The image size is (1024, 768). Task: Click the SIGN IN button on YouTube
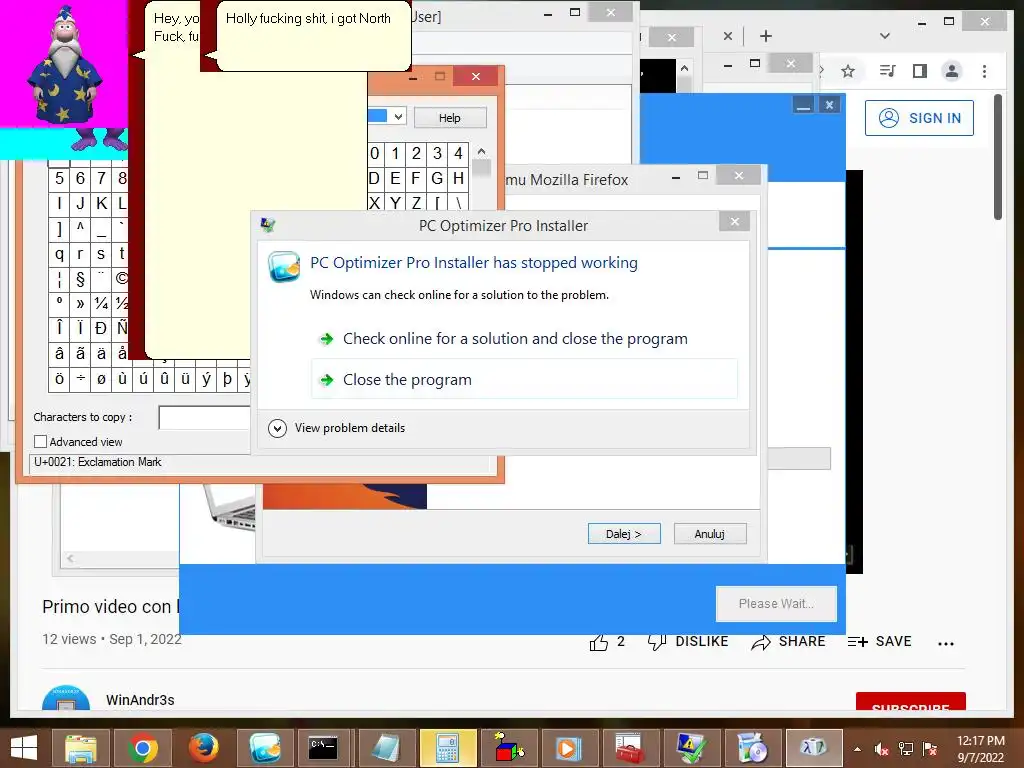click(x=919, y=118)
